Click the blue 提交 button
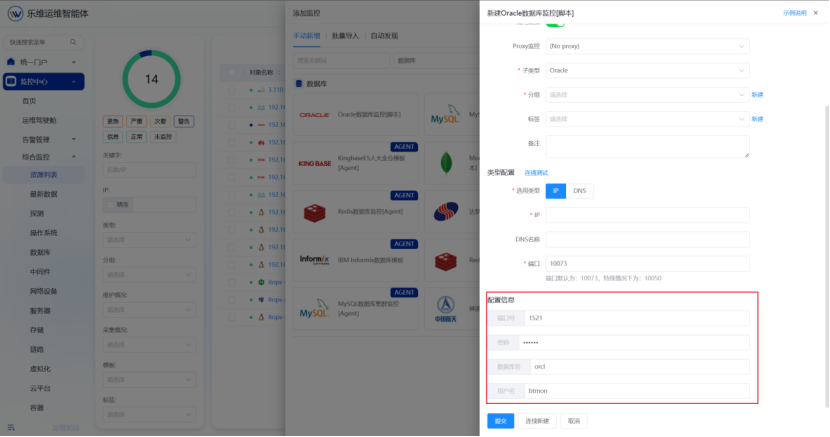This screenshot has width=830, height=437. coord(501,421)
